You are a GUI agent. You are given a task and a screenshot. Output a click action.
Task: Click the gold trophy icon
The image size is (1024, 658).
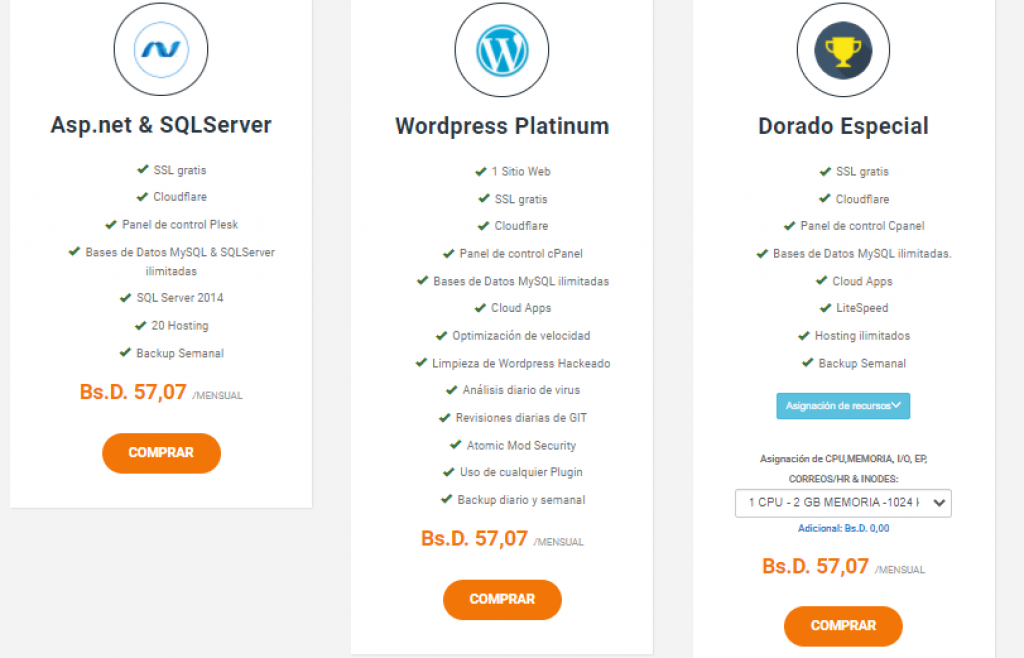(843, 50)
